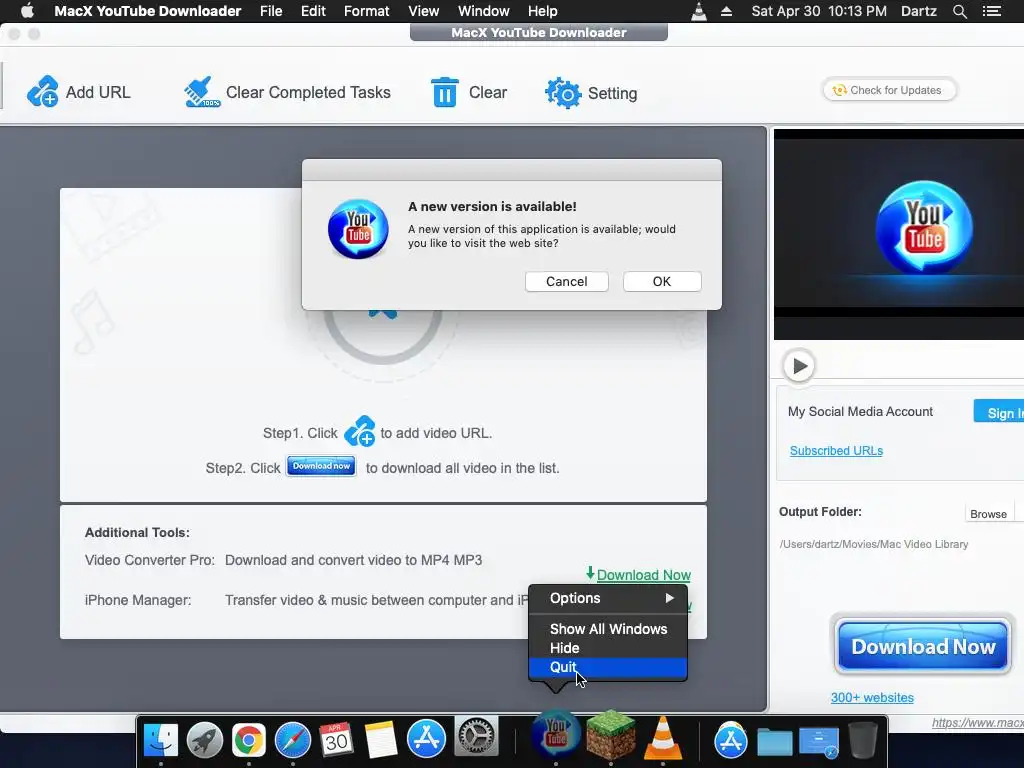1024x768 pixels.
Task: Launch Safari from the Dock
Action: click(x=293, y=740)
